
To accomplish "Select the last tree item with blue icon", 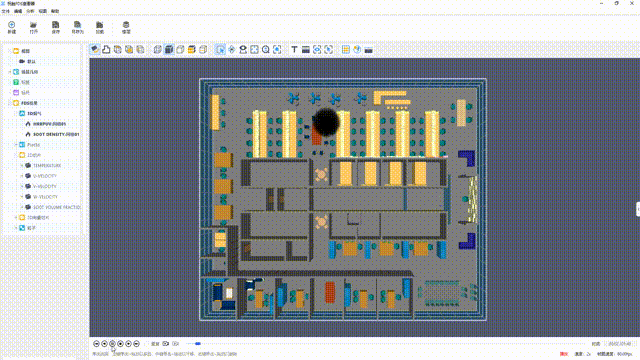I will [x=28, y=228].
